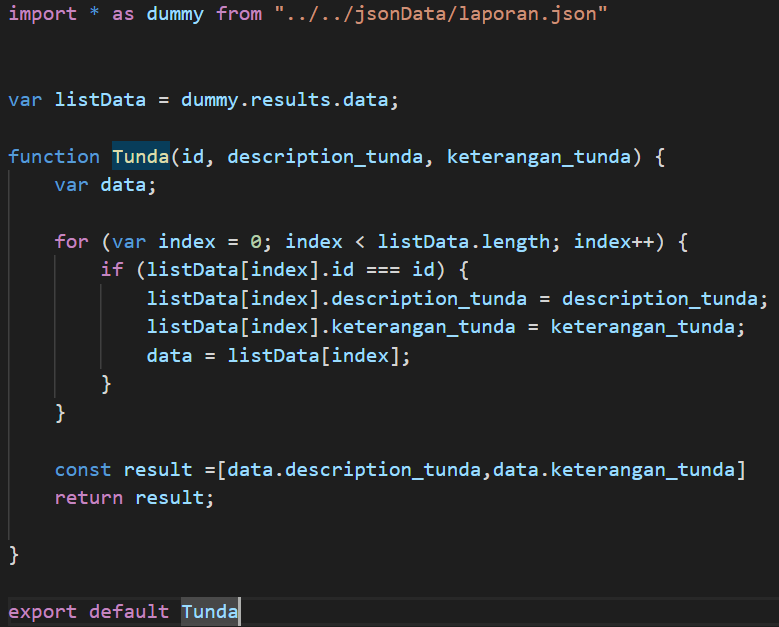The width and height of the screenshot is (779, 627).
Task: Place cursor on 'dummy.results.data;'
Action: click(x=290, y=100)
